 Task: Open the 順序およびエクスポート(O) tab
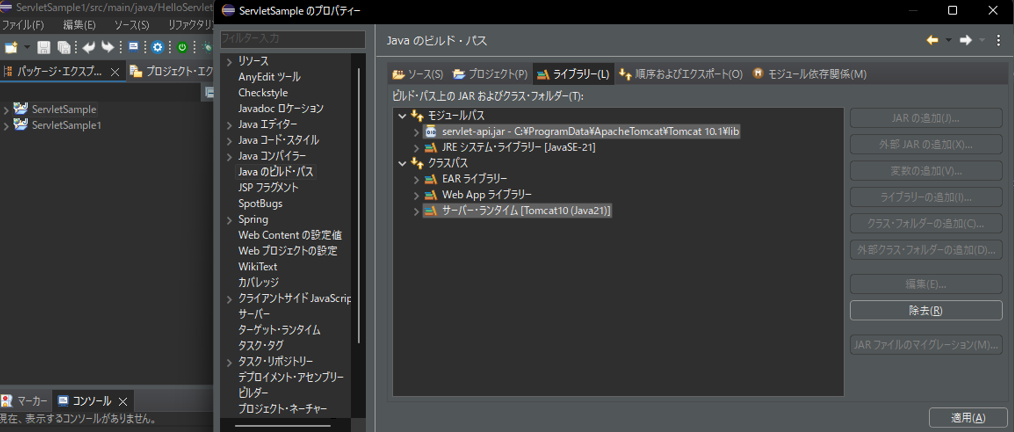click(681, 74)
